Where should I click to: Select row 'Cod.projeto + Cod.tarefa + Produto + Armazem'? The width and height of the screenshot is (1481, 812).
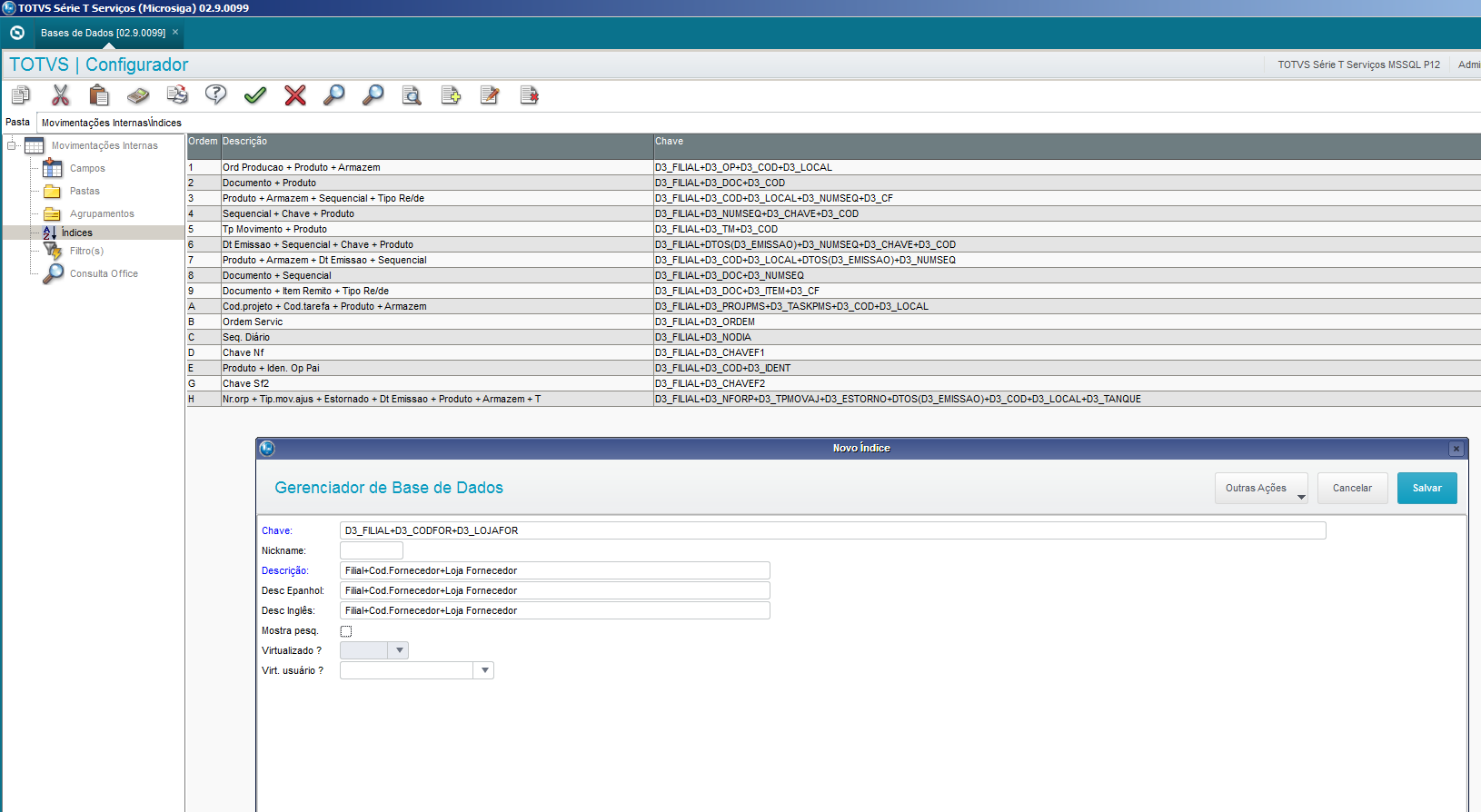(x=834, y=306)
